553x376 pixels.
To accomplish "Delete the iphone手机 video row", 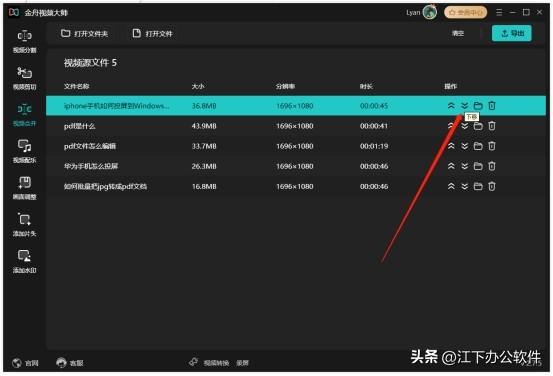I will pyautogui.click(x=492, y=105).
